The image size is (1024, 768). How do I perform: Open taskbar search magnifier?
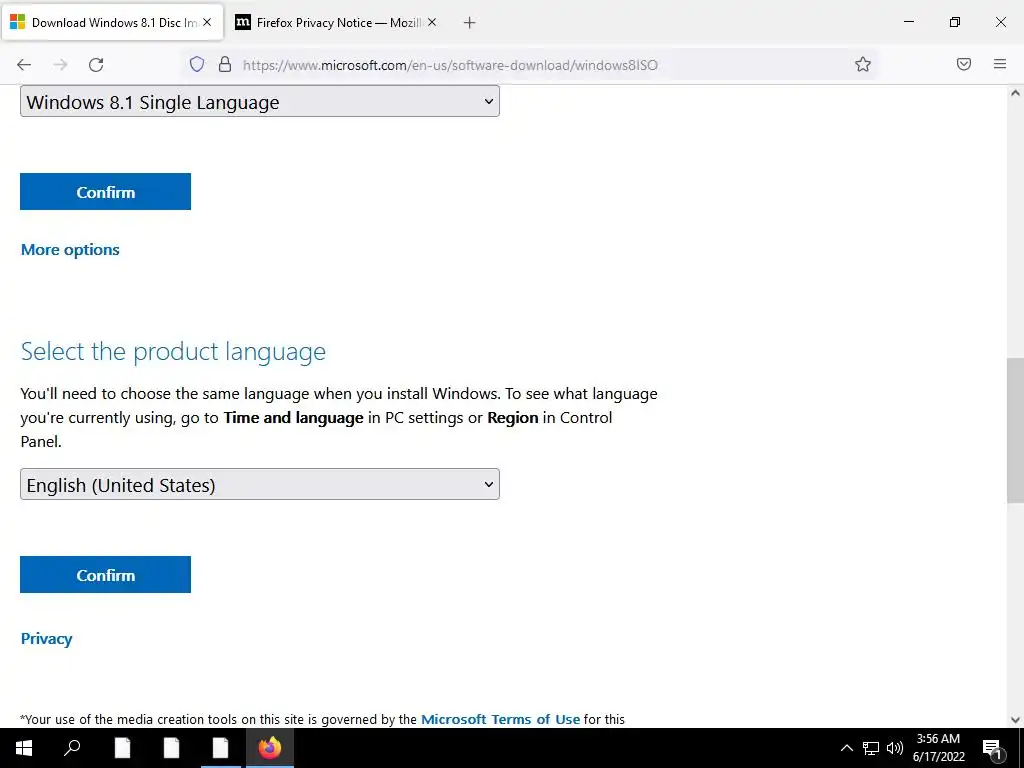pos(72,748)
